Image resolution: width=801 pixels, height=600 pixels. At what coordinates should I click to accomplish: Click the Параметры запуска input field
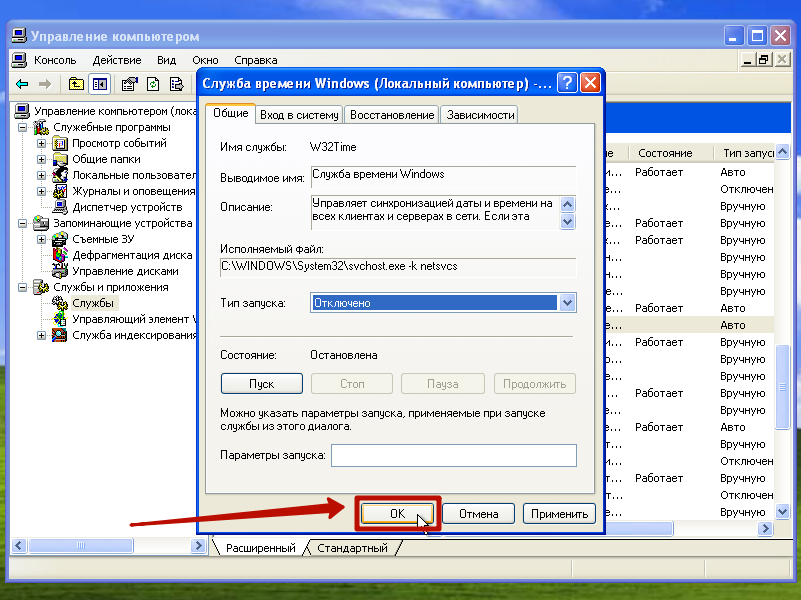[454, 455]
